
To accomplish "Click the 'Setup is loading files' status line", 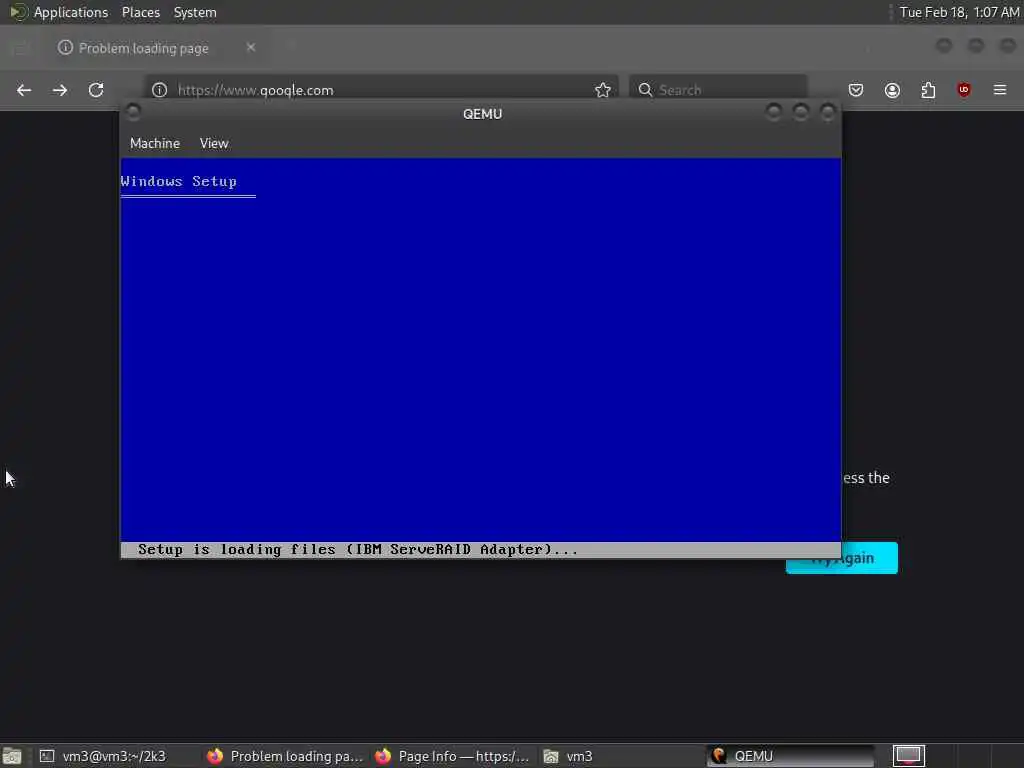I will point(358,550).
